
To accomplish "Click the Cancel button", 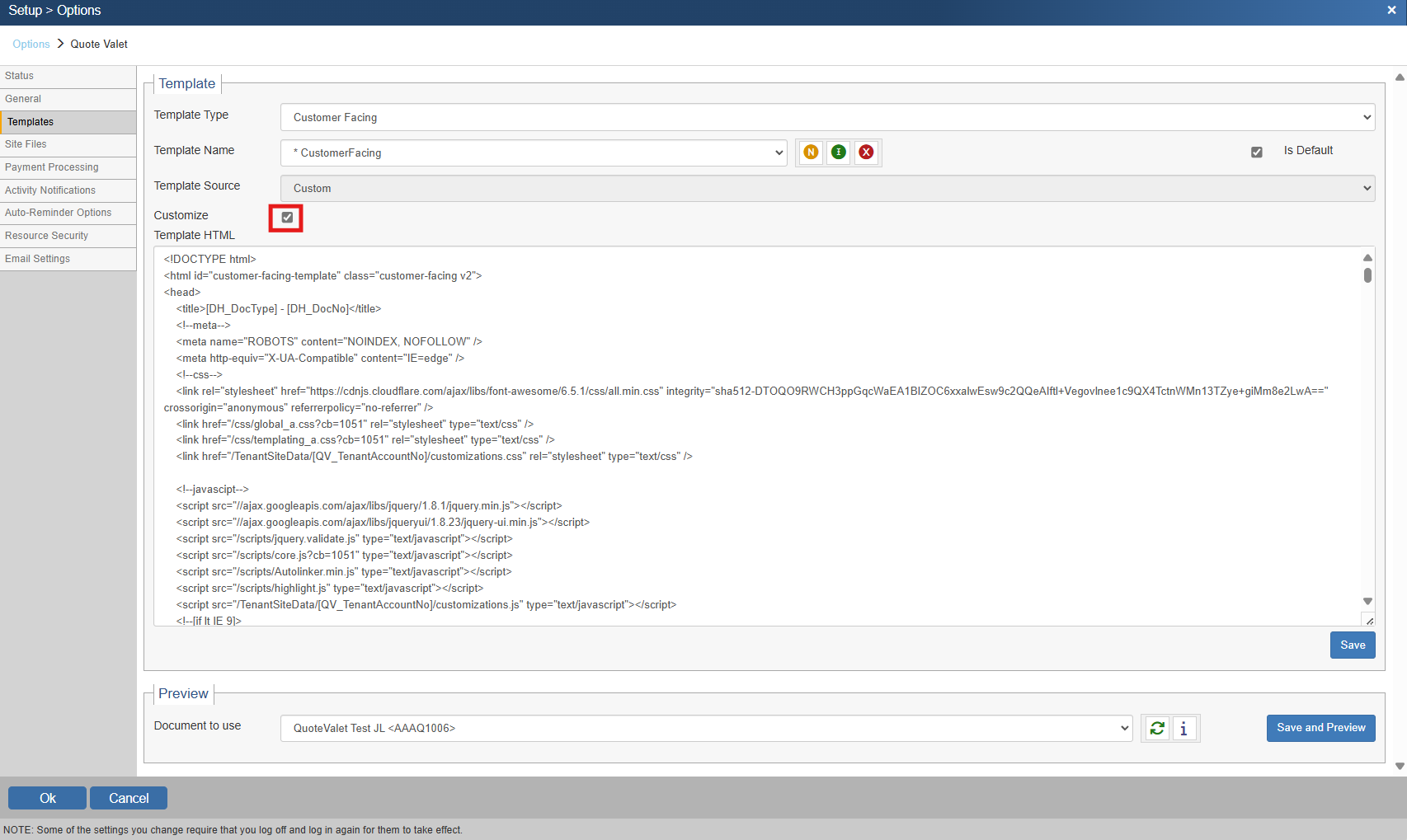I will pos(129,798).
